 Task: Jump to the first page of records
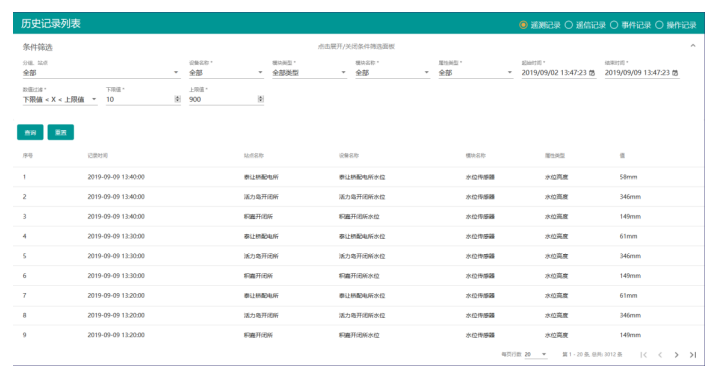click(x=644, y=355)
